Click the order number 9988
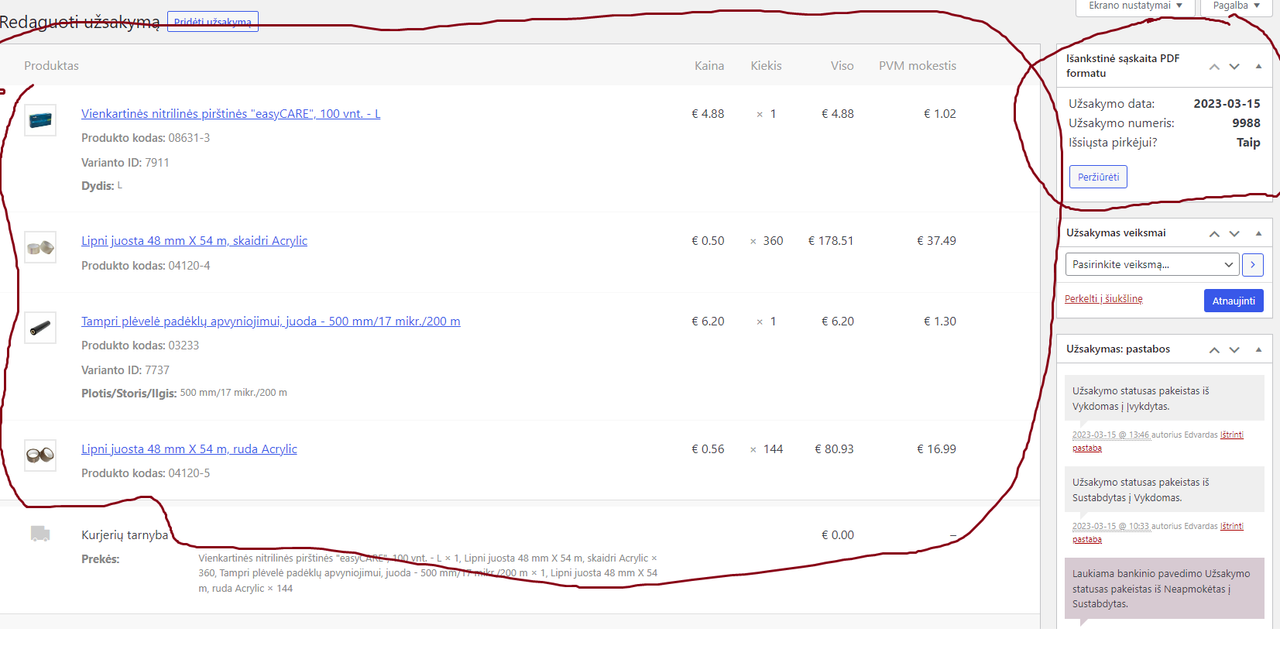Image resolution: width=1280 pixels, height=650 pixels. 1246,123
